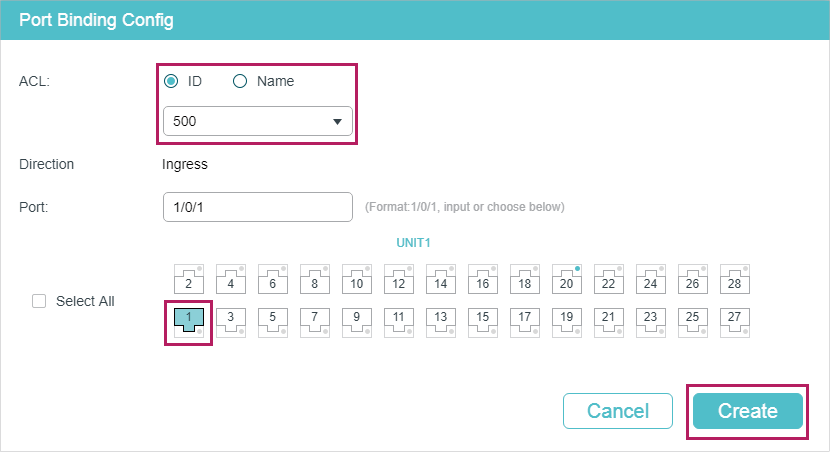Select port 23 icon
830x452 pixels.
tap(651, 320)
